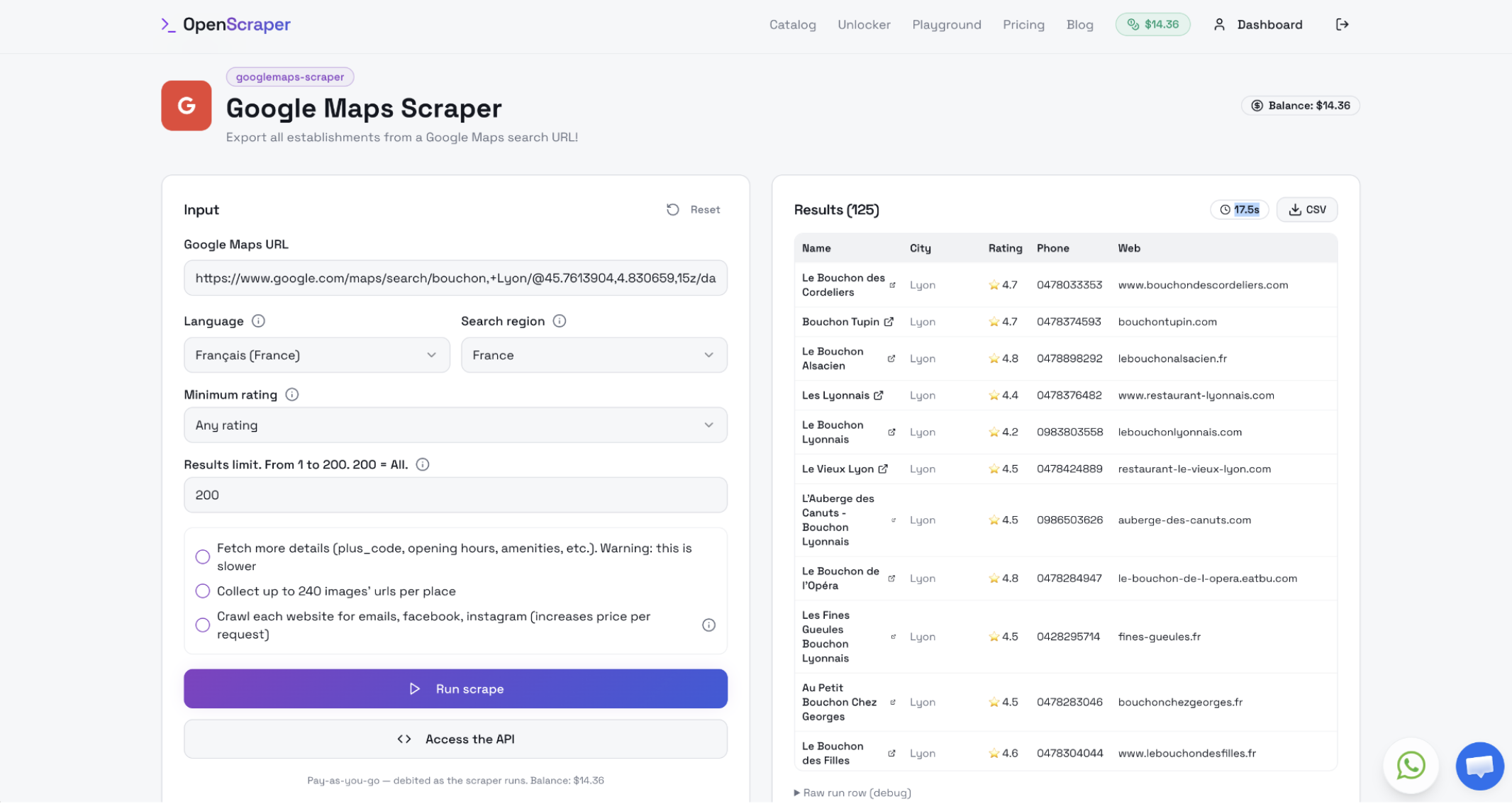This screenshot has width=1512, height=804.
Task: Click the $14.36 credit badge in header
Action: coord(1153,25)
